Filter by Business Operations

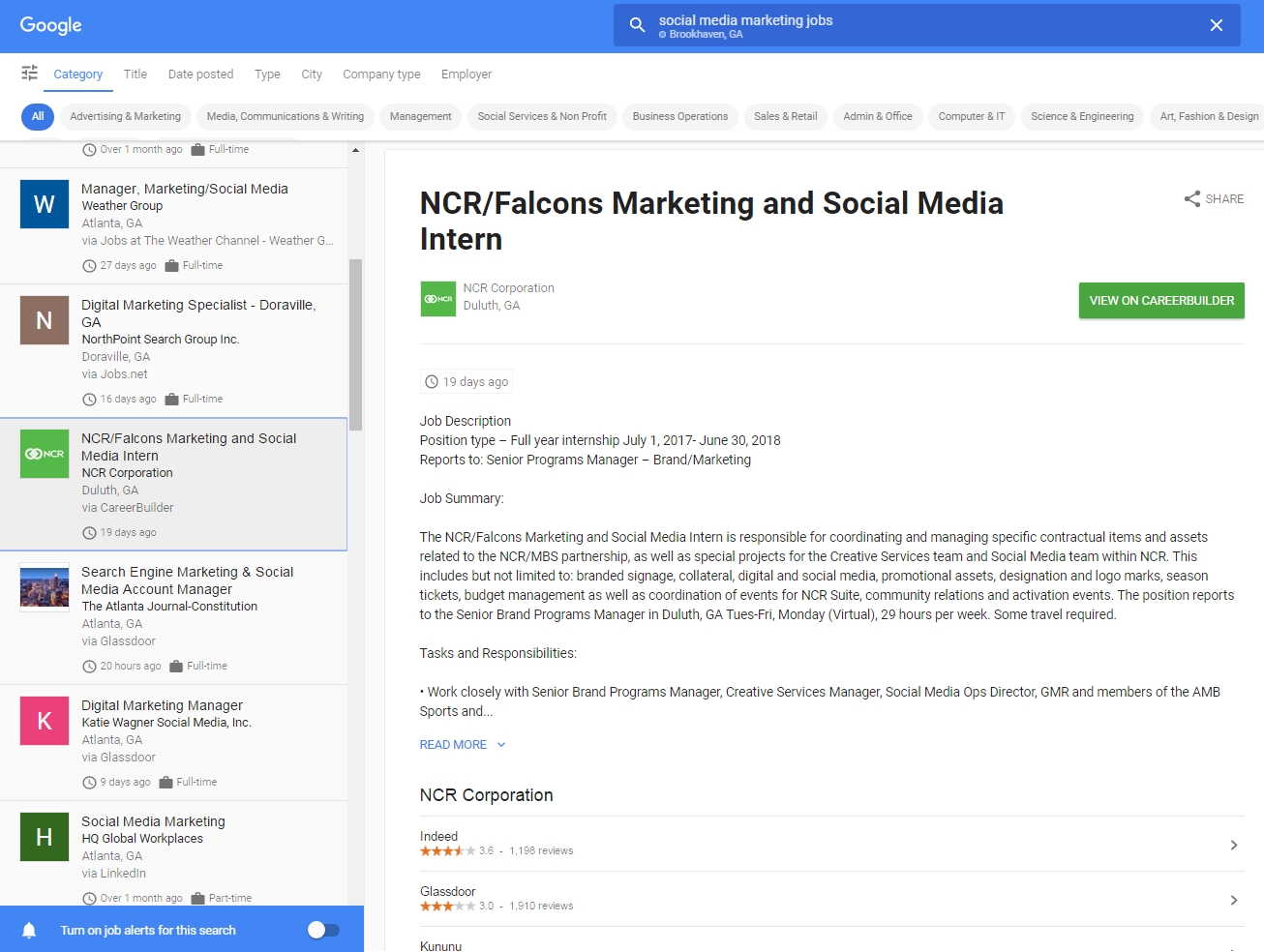tap(680, 116)
